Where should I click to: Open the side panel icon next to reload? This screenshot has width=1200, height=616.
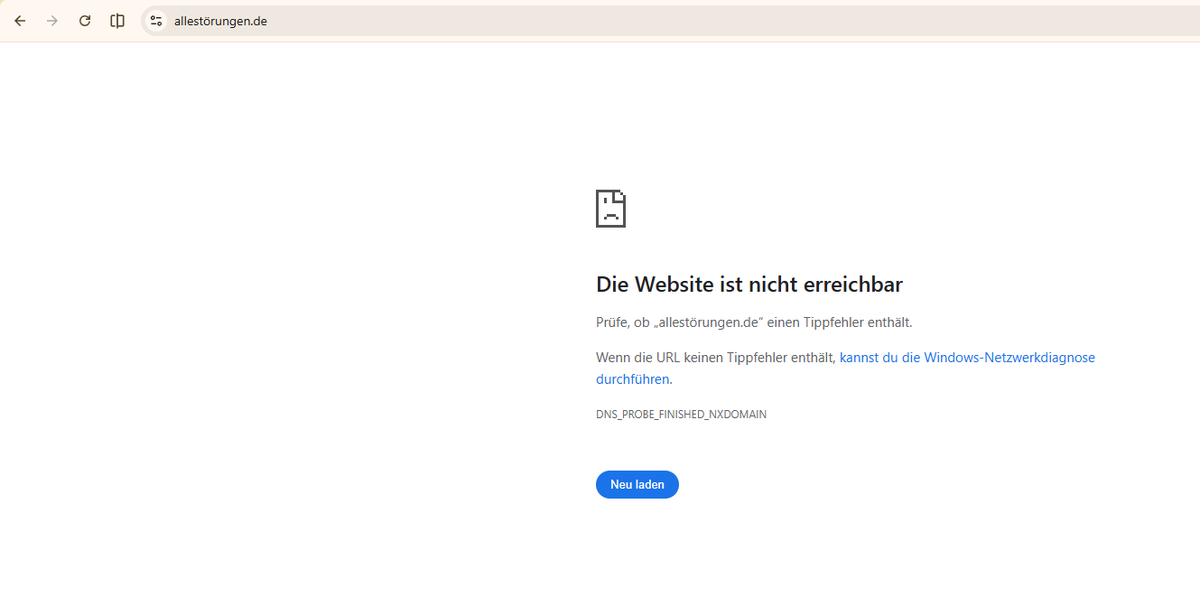(x=118, y=21)
